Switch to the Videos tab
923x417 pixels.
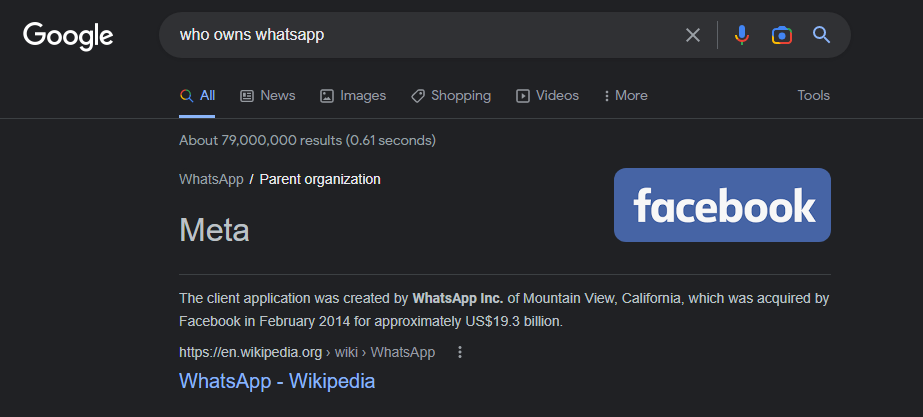point(556,96)
